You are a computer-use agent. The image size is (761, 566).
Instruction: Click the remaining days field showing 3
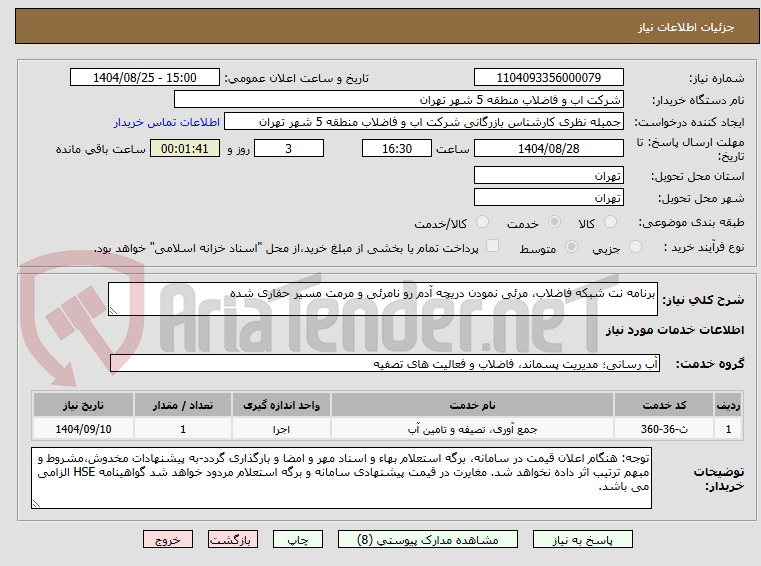point(289,149)
